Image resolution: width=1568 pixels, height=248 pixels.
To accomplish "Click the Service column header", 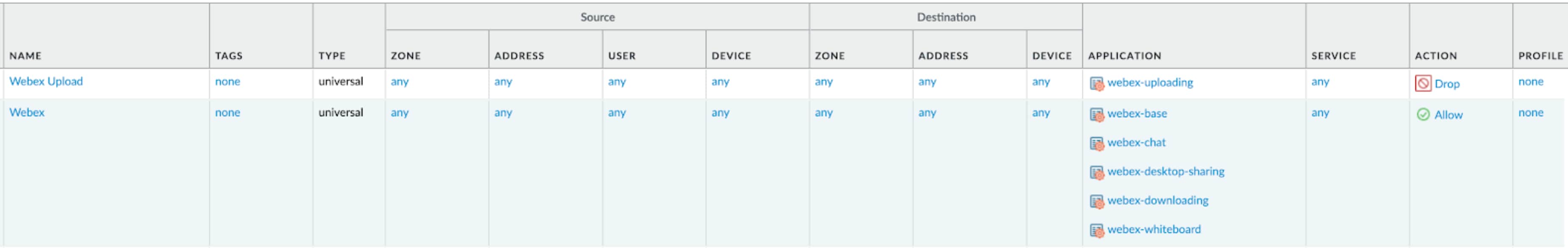I will 1333,56.
